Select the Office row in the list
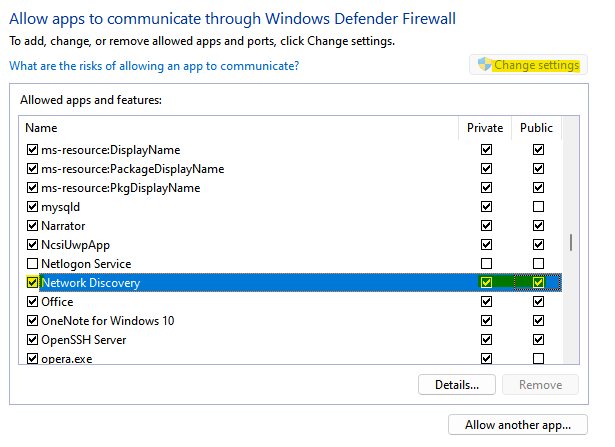615x447 pixels. (56, 302)
